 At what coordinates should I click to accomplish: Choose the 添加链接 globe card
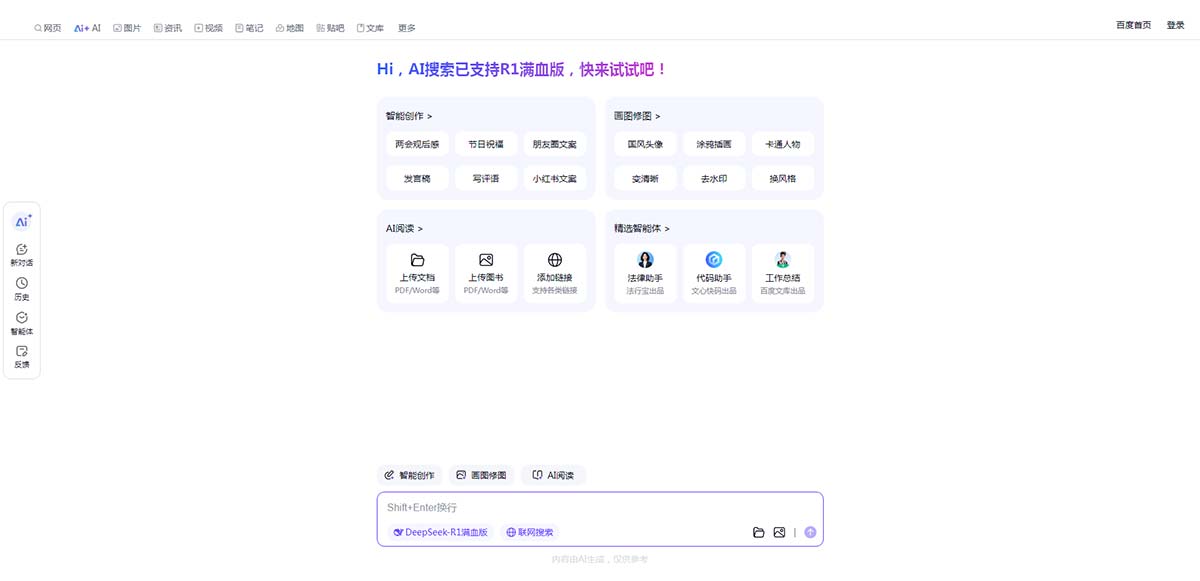[555, 273]
